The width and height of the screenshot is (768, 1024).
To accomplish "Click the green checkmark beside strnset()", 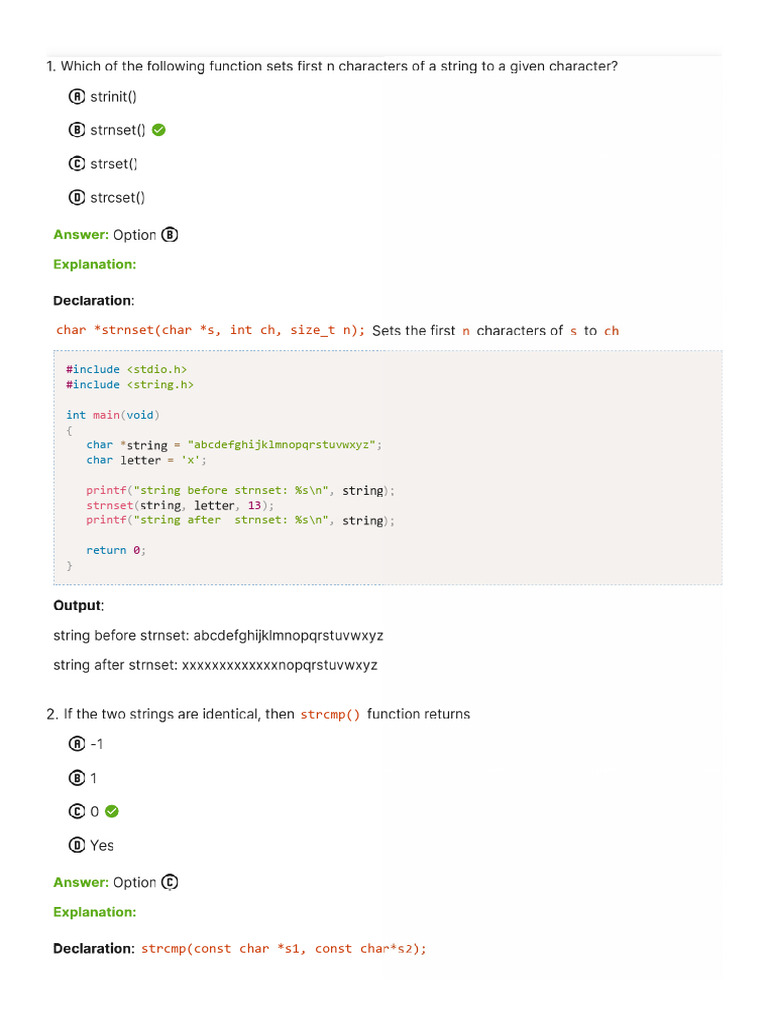I will [159, 130].
